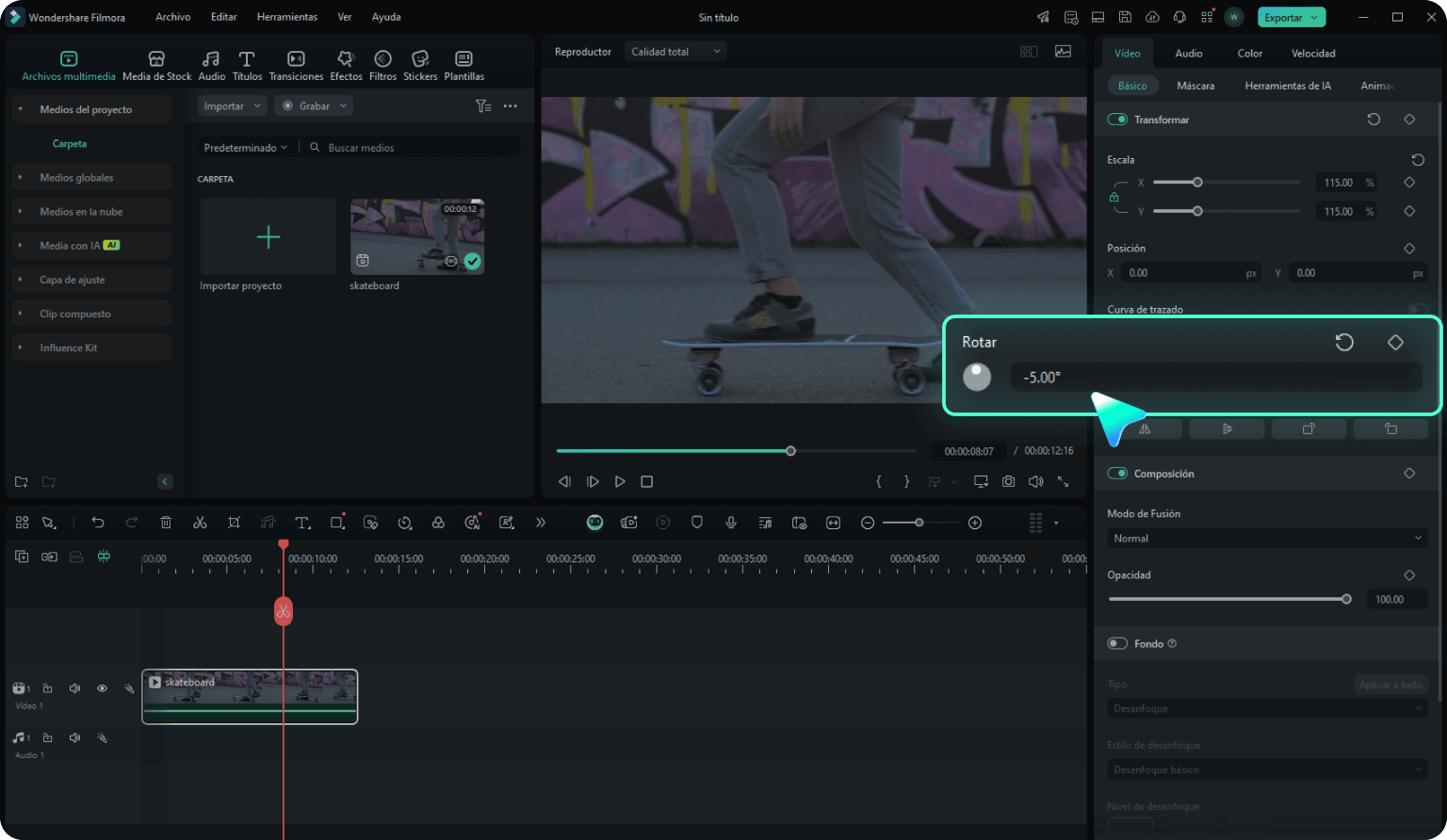Viewport: 1447px width, 840px height.
Task: Open the Audio library icon
Action: tap(211, 66)
